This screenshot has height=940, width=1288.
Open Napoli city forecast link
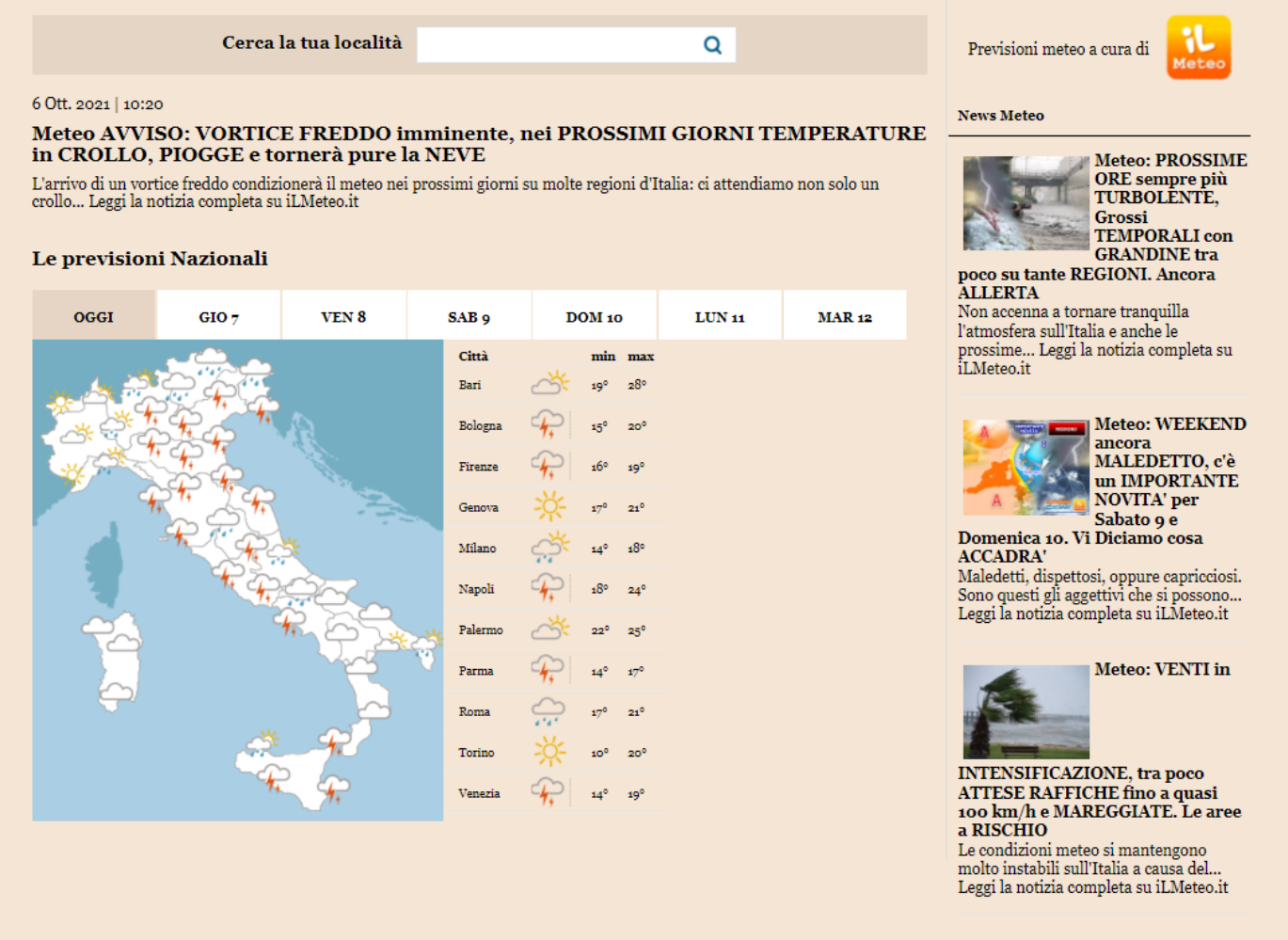coord(476,589)
